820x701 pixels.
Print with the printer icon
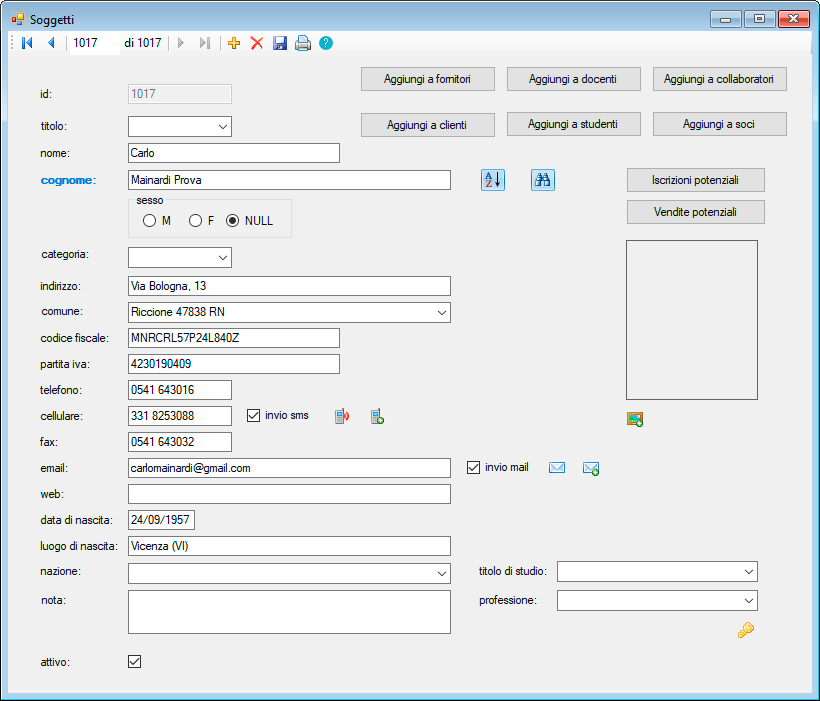click(x=303, y=43)
